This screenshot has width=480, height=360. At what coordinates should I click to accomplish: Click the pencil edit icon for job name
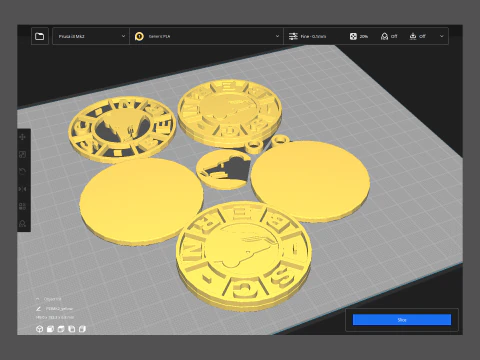[x=38, y=309]
